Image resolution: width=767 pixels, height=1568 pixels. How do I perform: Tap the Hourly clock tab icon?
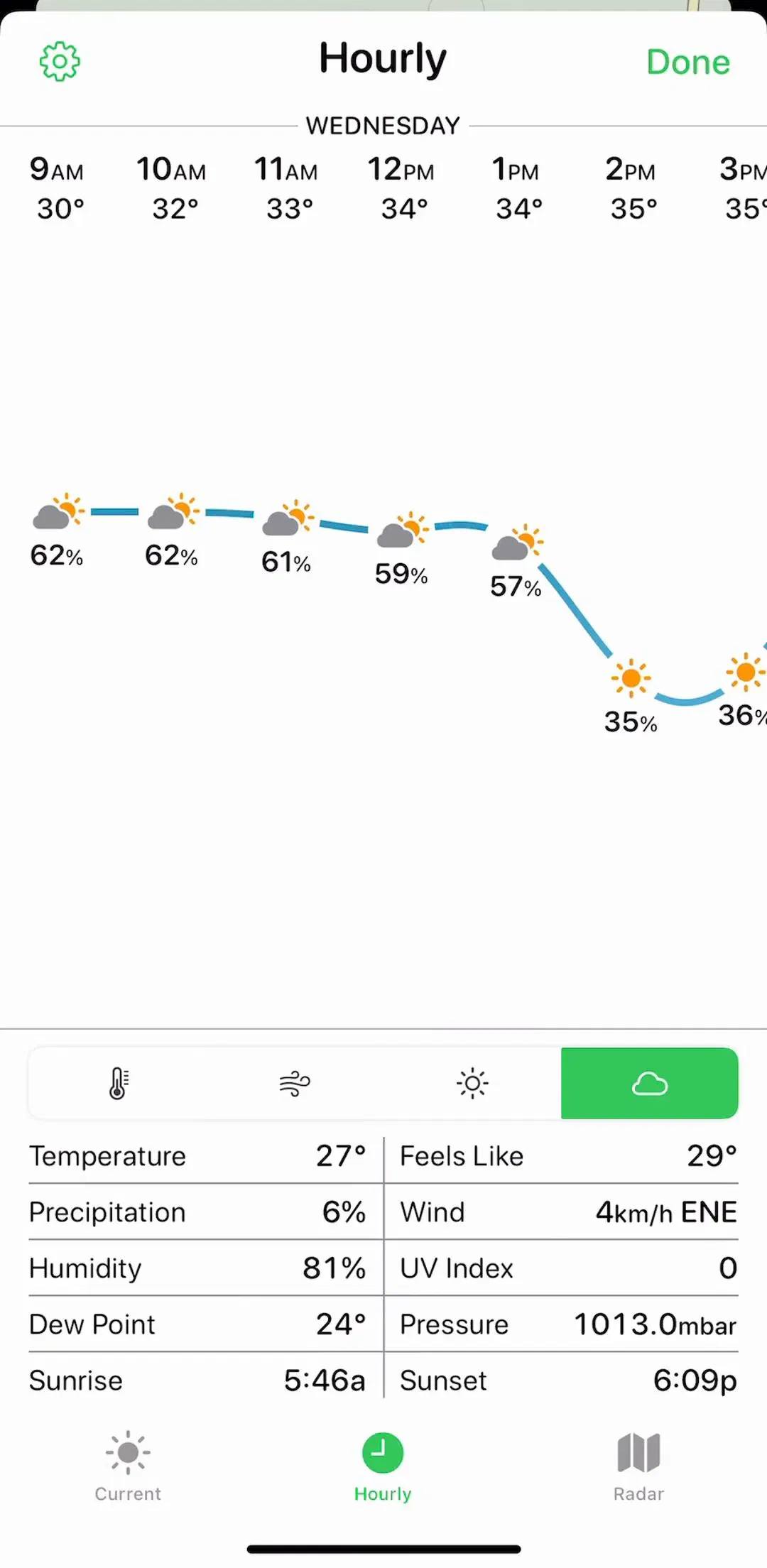(383, 1453)
